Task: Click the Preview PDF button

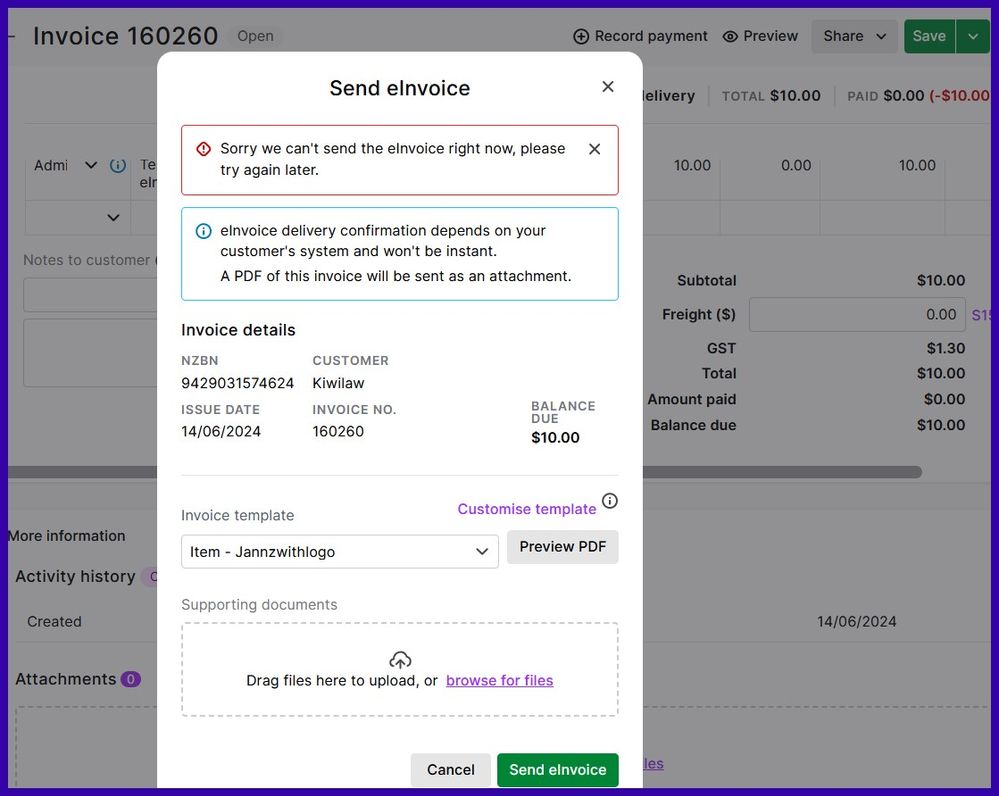Action: click(x=562, y=547)
